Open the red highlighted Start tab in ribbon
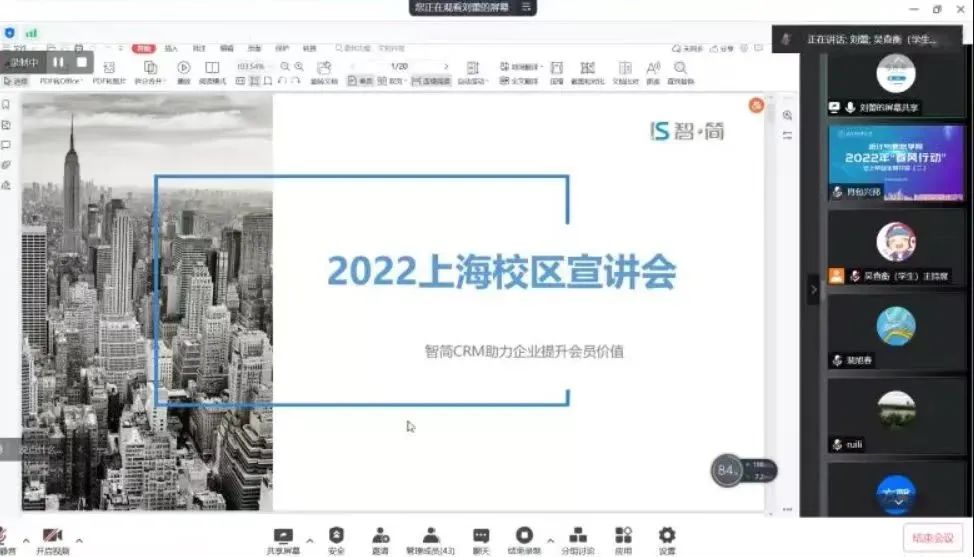974x557 pixels. pos(145,47)
